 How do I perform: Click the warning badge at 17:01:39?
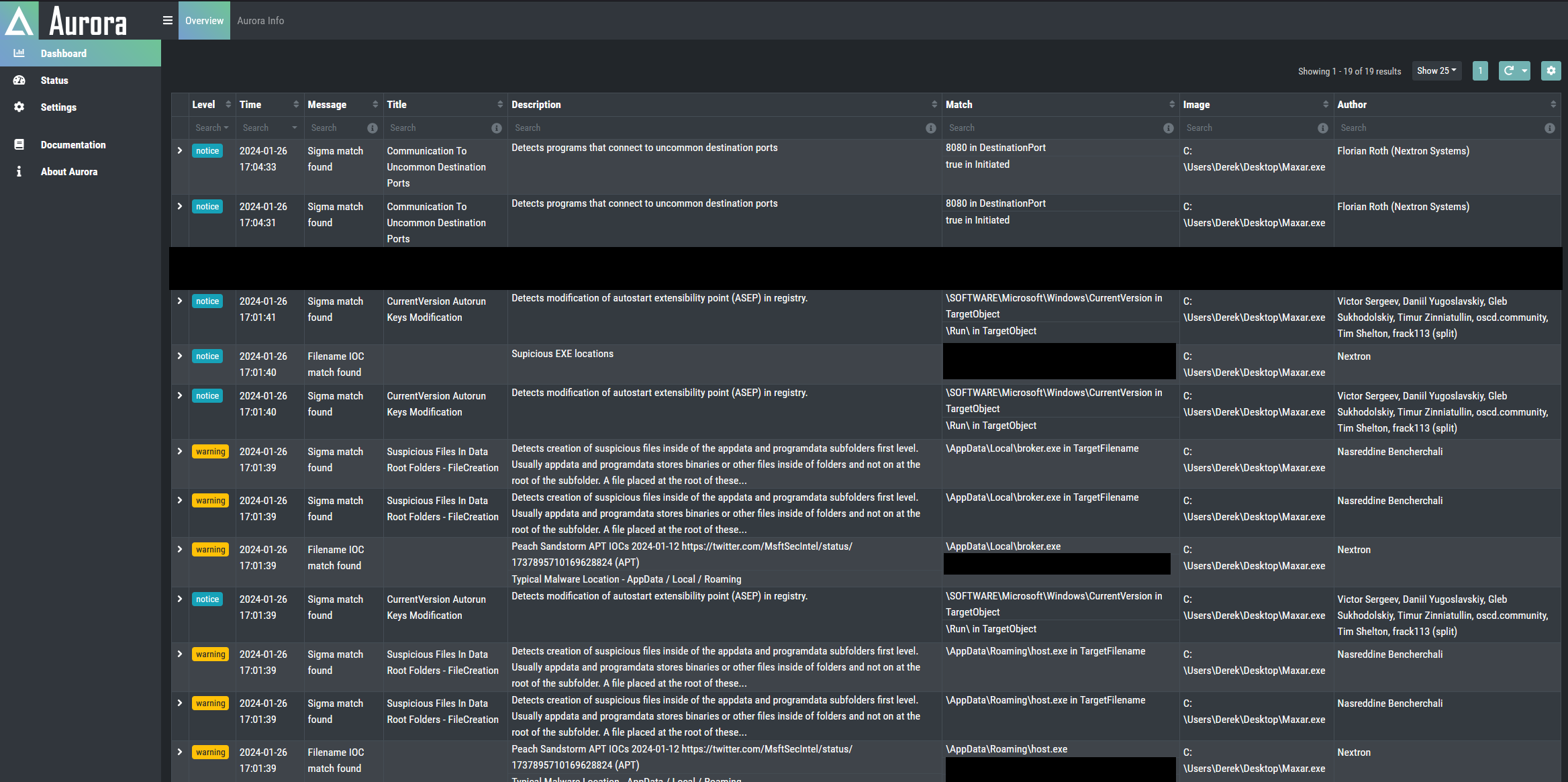click(x=211, y=452)
